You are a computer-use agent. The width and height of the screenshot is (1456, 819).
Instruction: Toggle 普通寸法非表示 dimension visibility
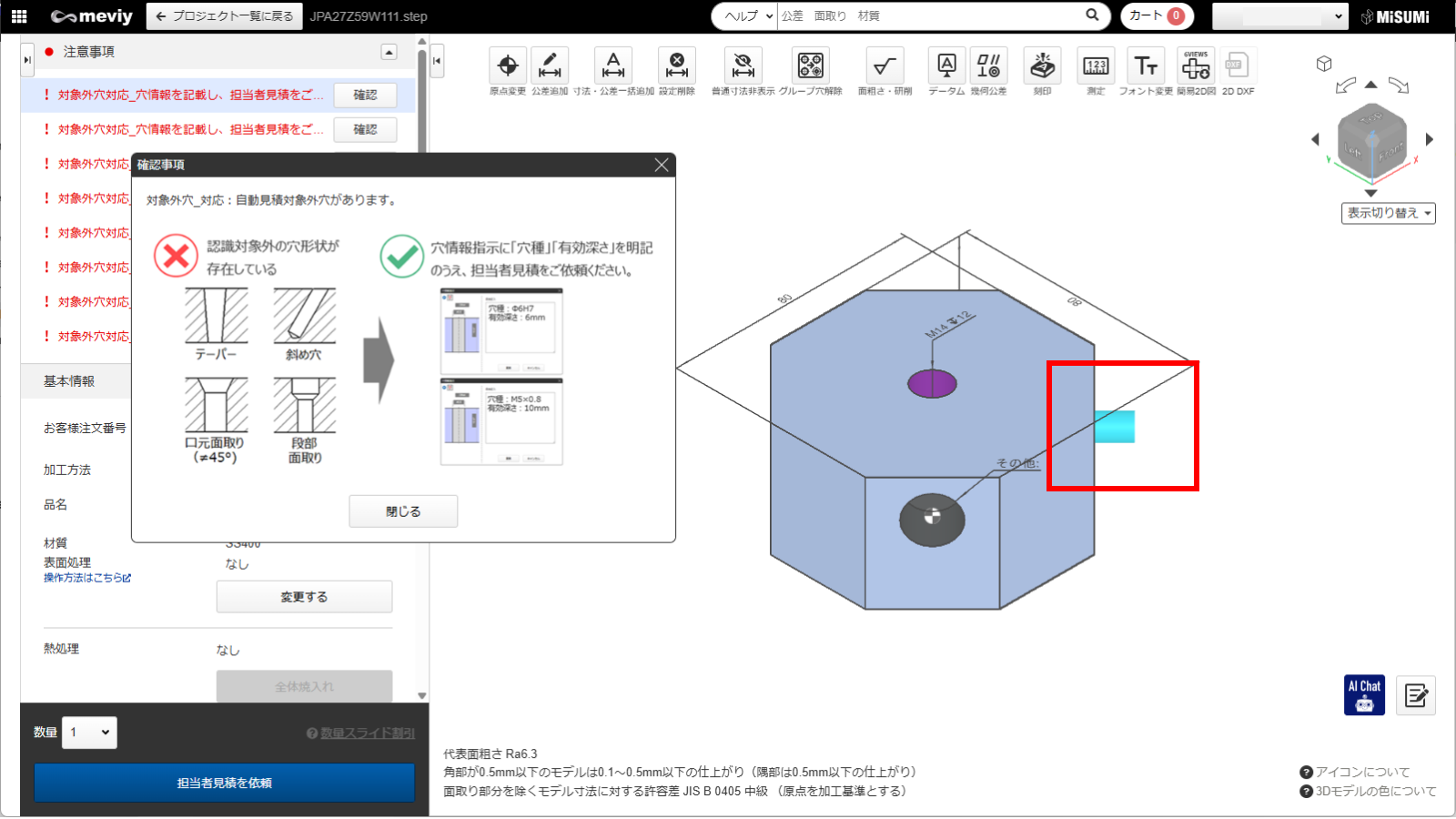[743, 66]
